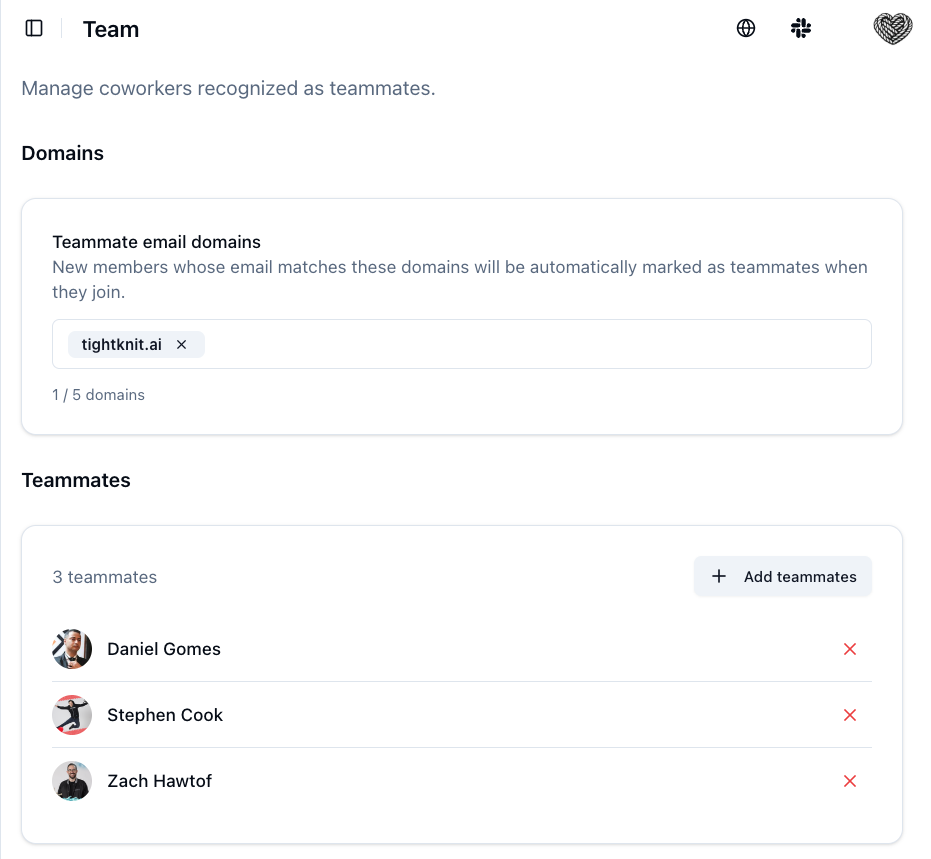Click the plus icon on Add teammates
931x859 pixels.
[x=718, y=576]
